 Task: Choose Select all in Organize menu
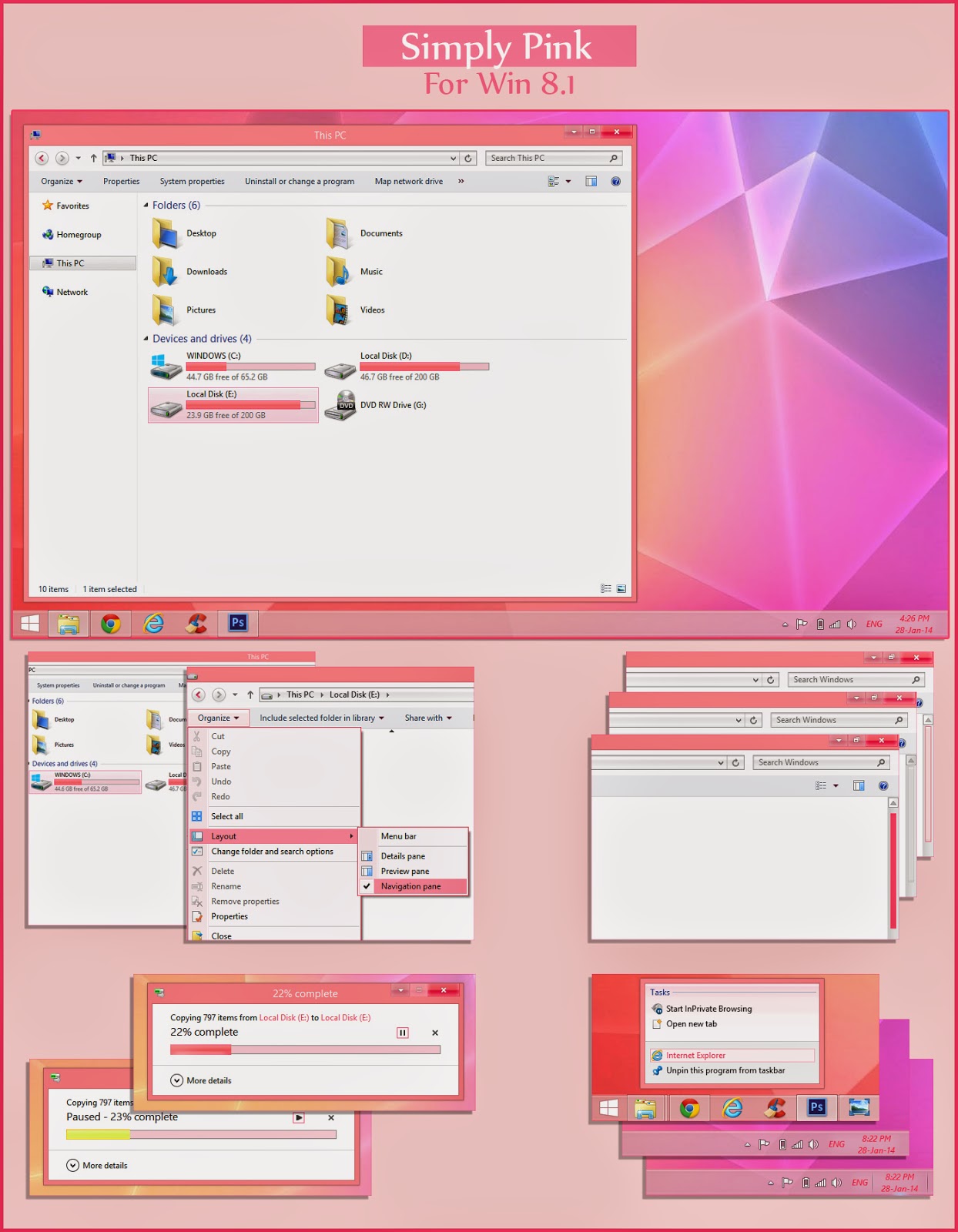pyautogui.click(x=275, y=816)
